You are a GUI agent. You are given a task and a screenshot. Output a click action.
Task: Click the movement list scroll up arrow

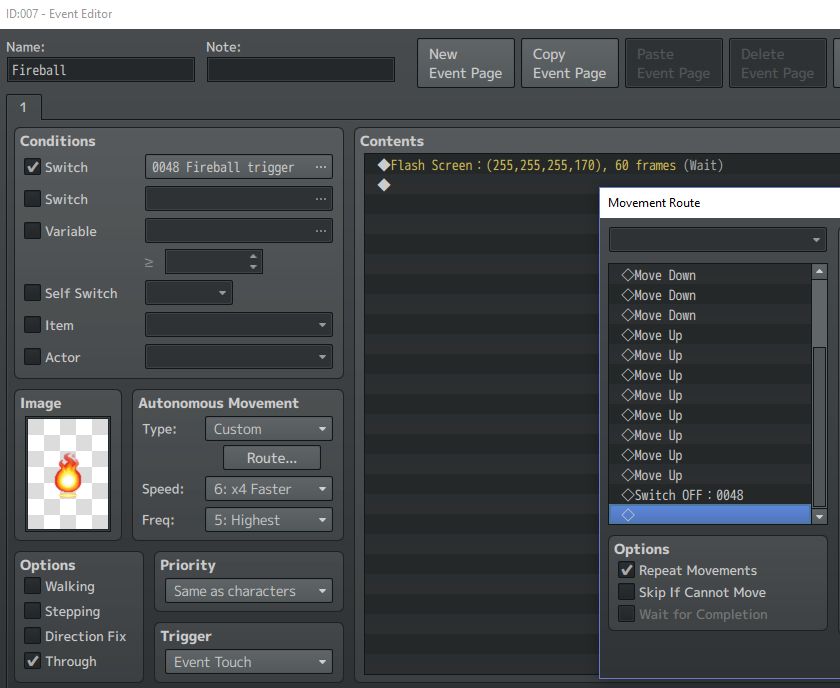point(819,272)
